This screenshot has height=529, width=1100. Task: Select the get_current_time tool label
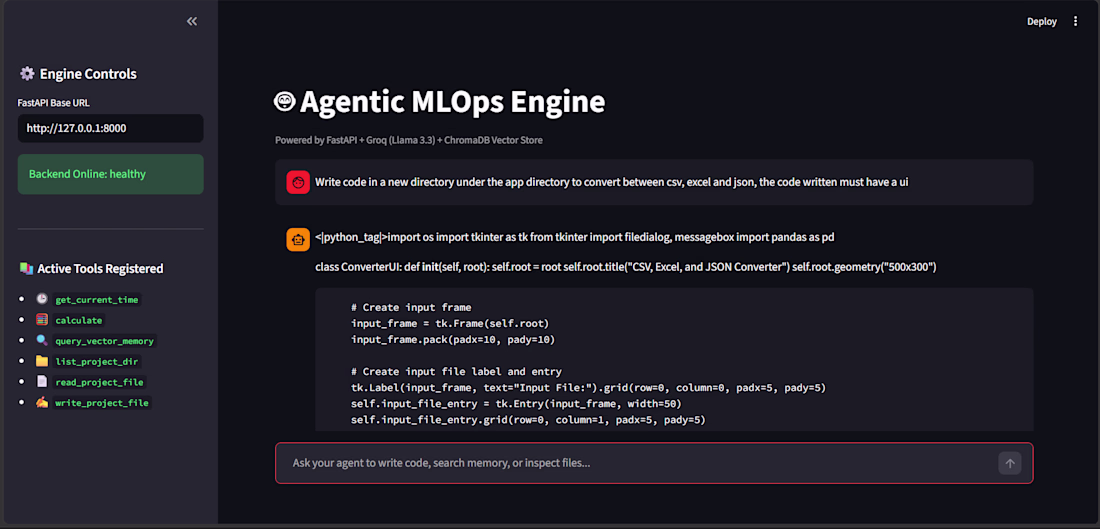(x=97, y=300)
